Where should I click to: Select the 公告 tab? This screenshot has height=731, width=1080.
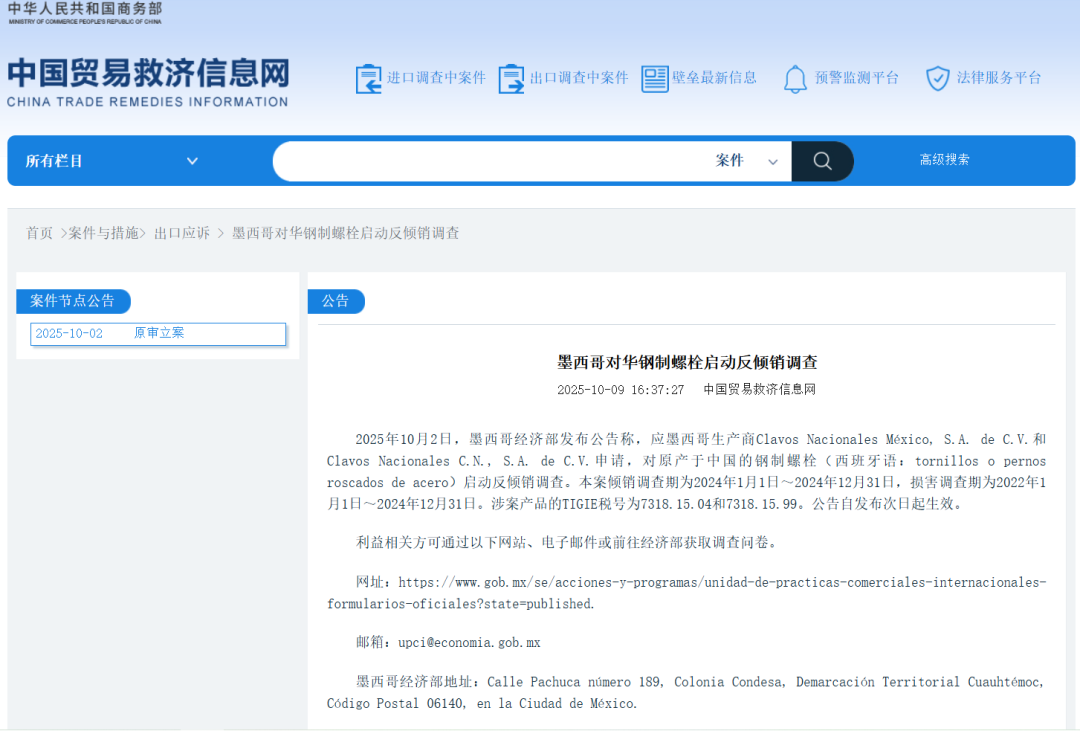pyautogui.click(x=336, y=301)
